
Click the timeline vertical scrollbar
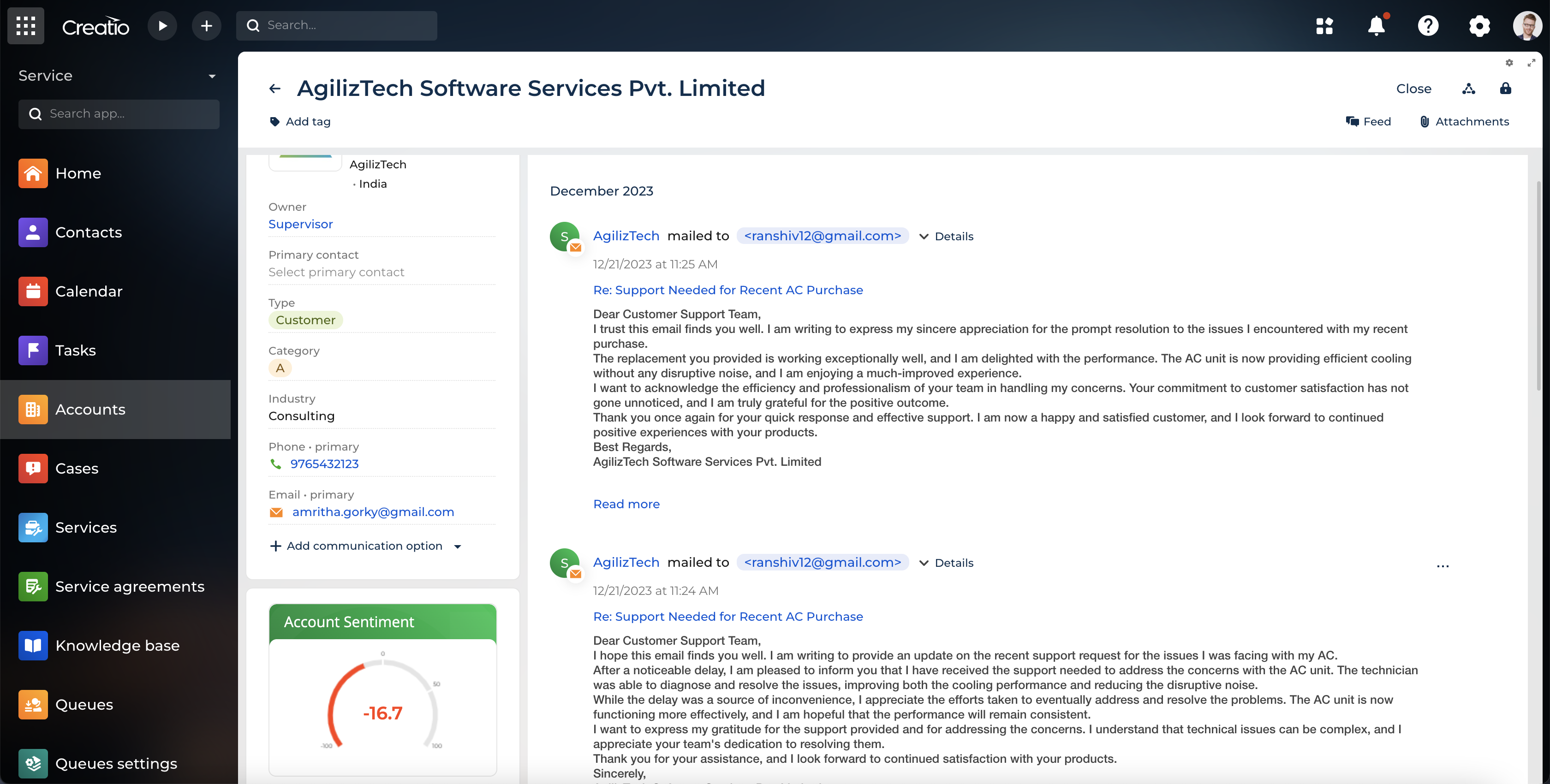1538,286
